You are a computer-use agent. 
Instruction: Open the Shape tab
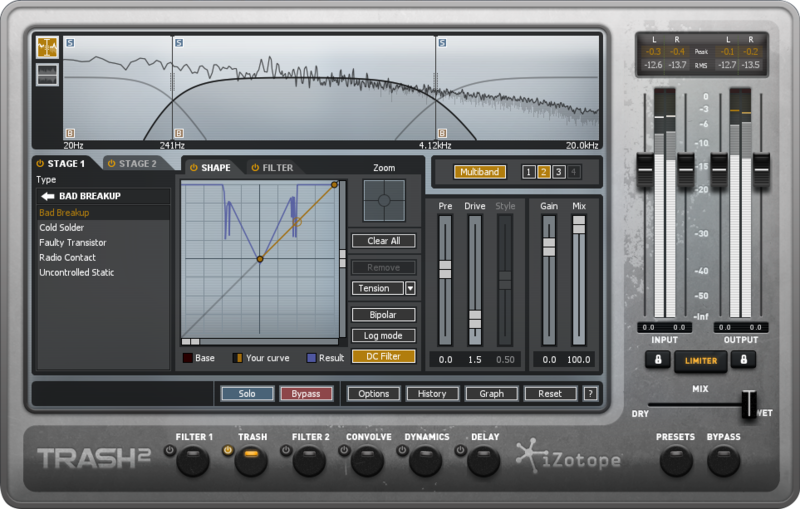(x=210, y=168)
